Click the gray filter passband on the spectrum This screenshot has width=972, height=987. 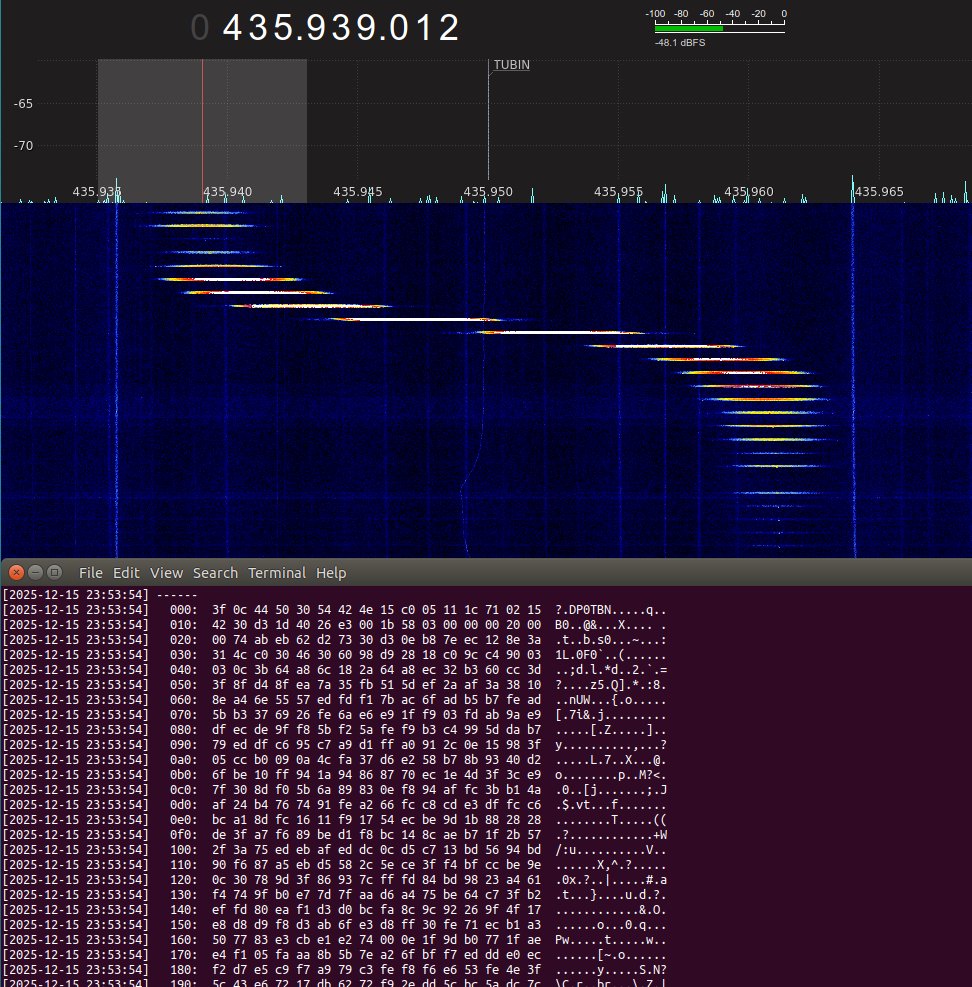tap(202, 130)
